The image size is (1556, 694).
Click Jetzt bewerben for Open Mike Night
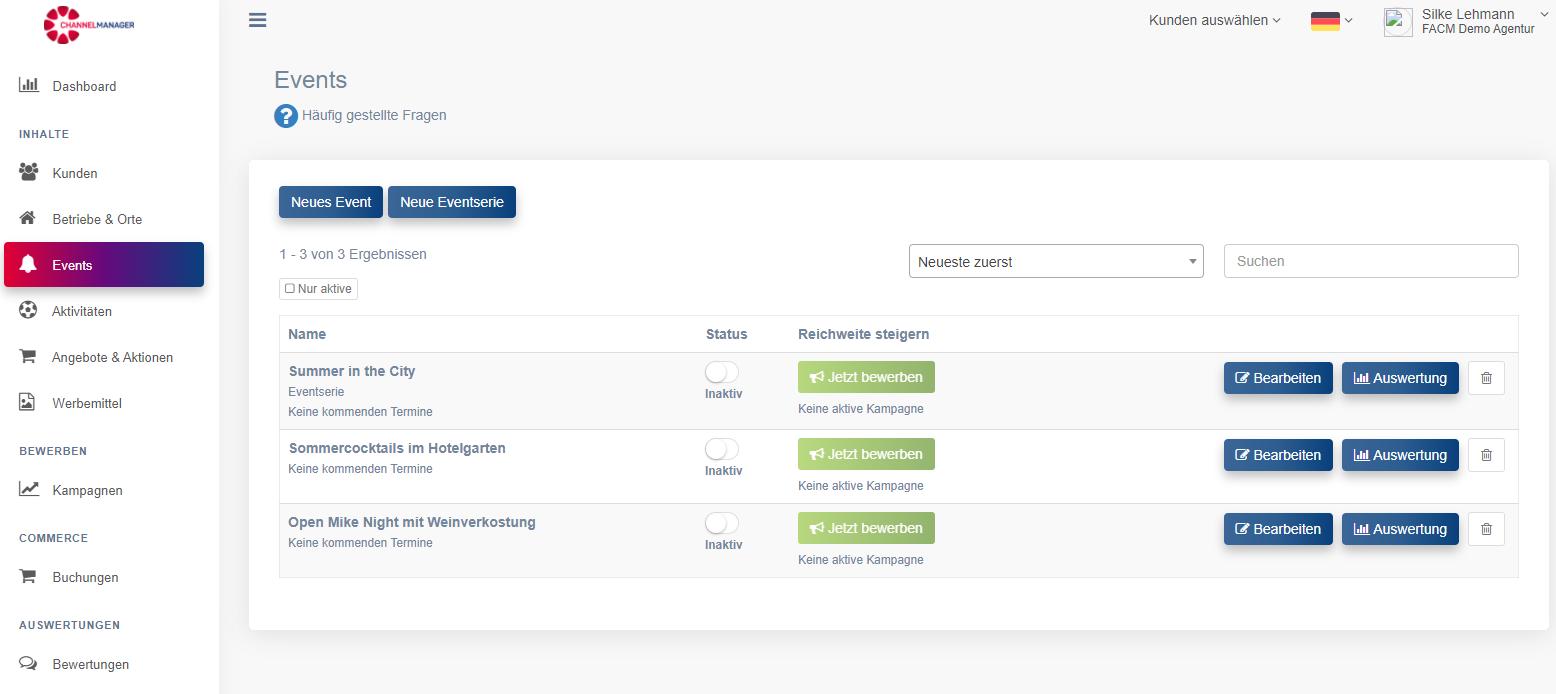[866, 528]
